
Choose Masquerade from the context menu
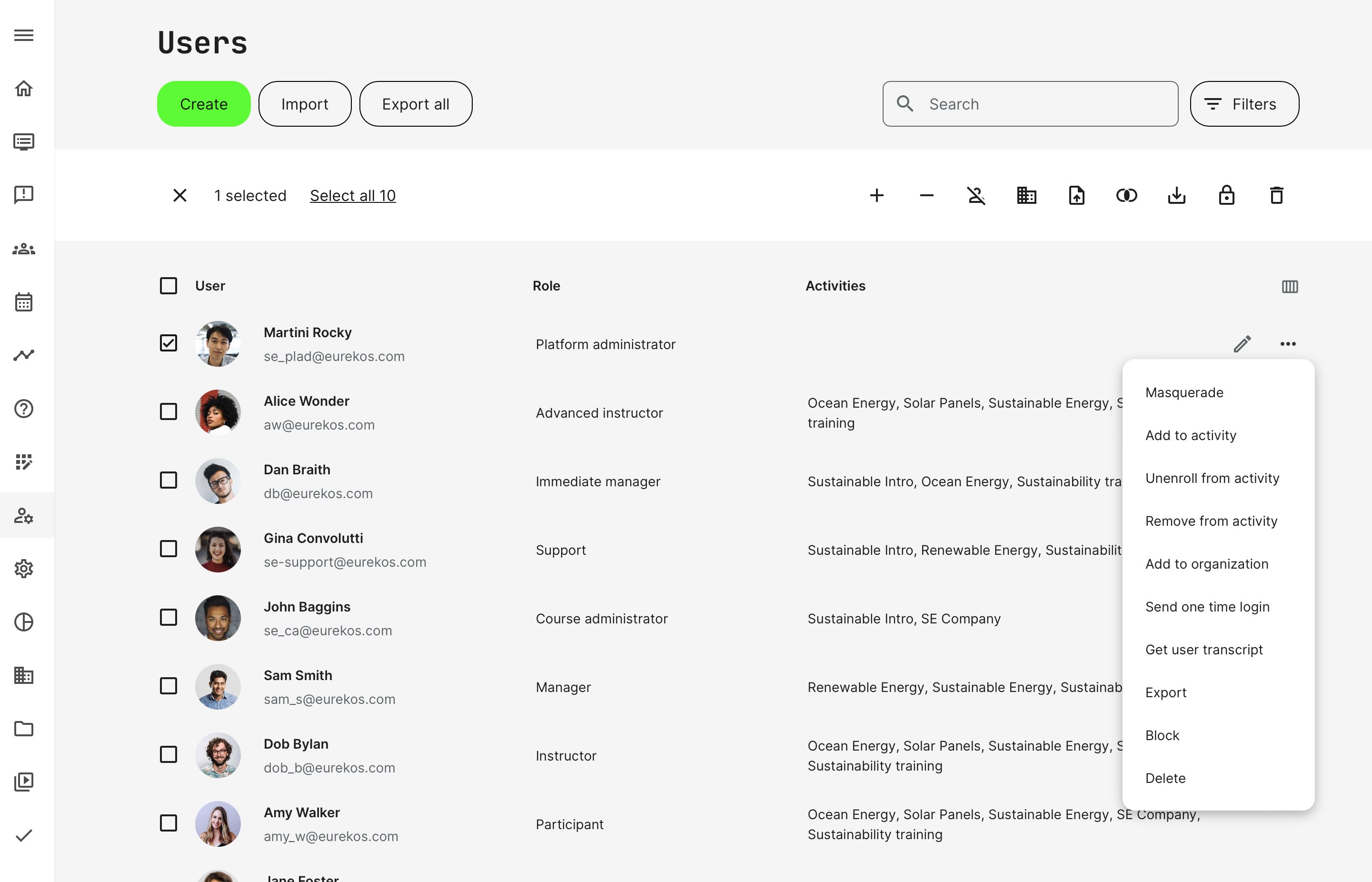(1184, 393)
